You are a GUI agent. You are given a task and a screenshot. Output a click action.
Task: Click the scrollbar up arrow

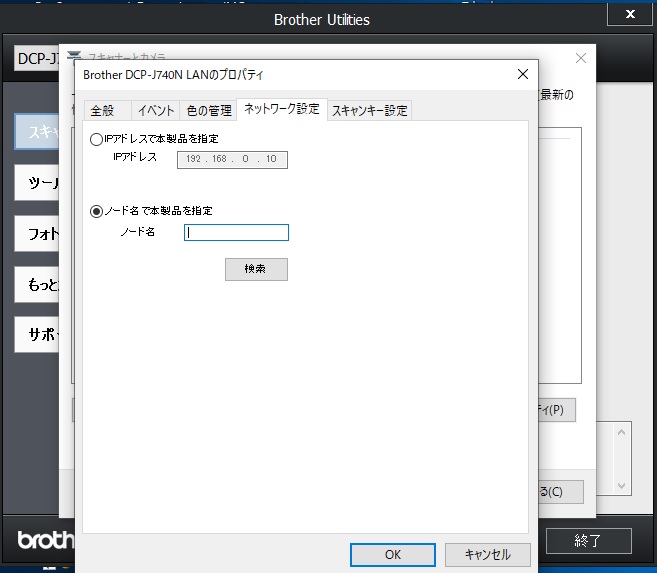621,431
